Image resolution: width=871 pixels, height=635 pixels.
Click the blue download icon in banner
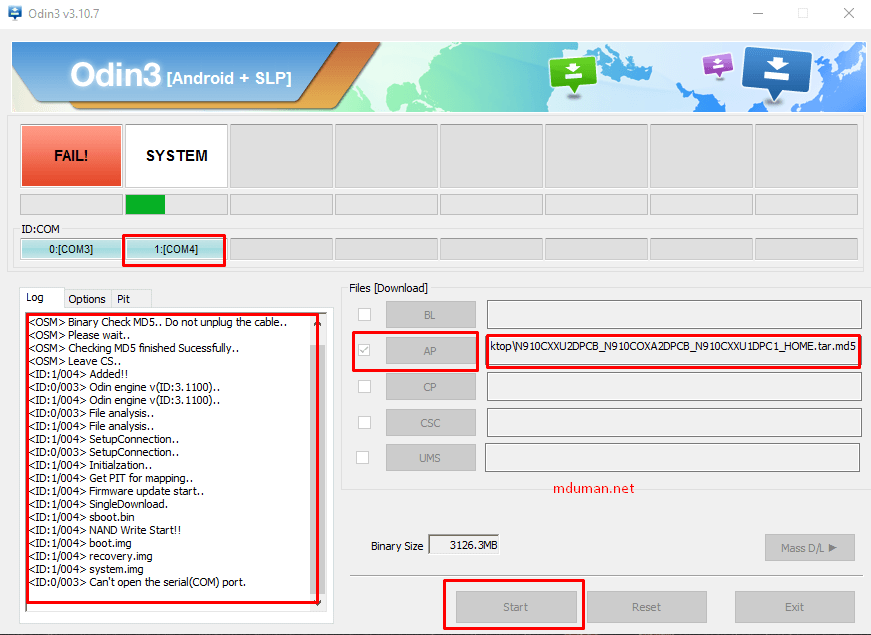(776, 73)
